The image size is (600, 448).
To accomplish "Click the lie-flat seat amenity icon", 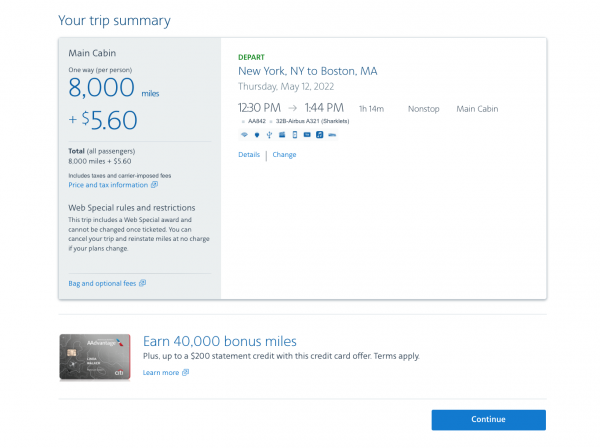I will pyautogui.click(x=332, y=134).
